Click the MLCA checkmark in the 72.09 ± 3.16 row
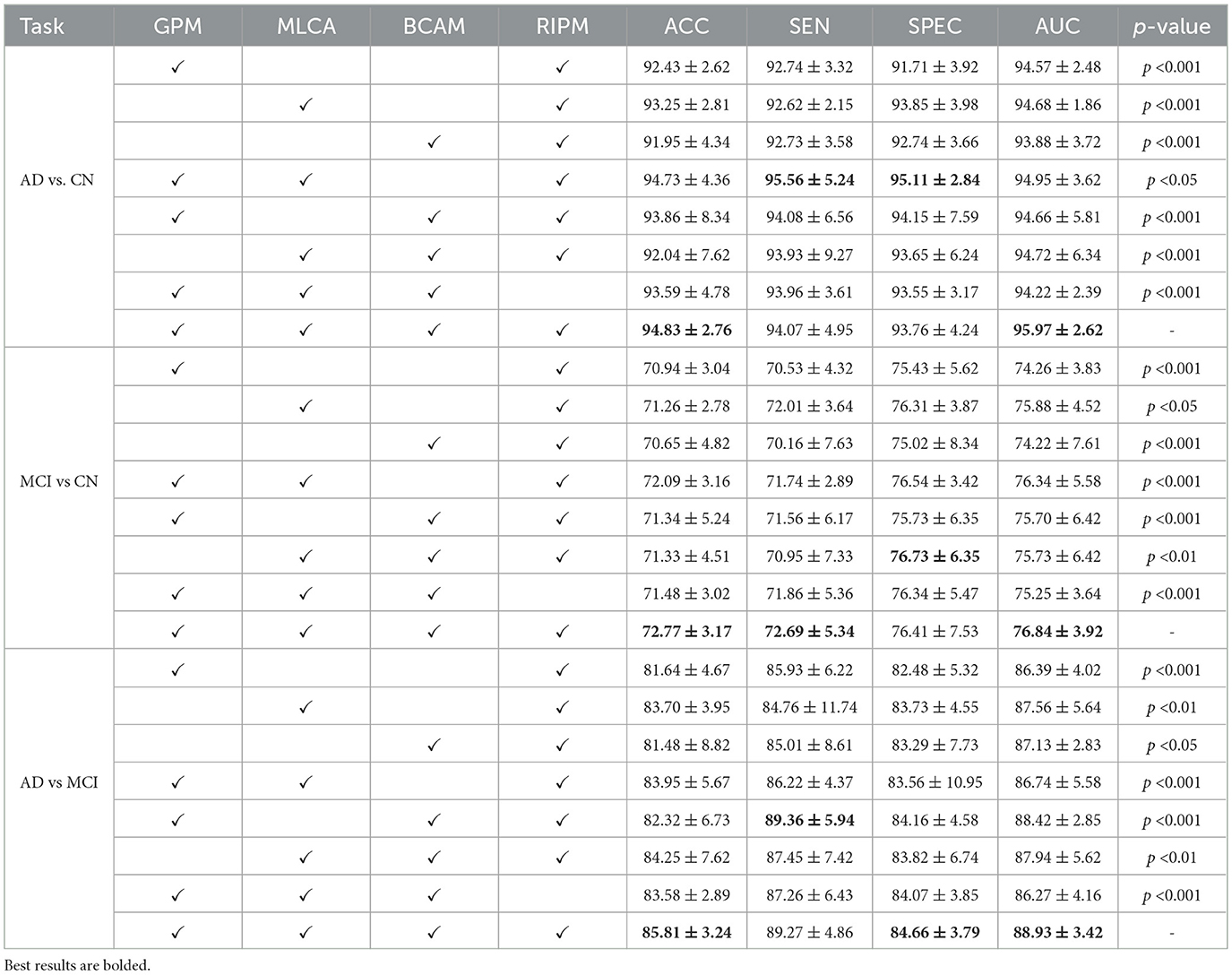Screen dimensions: 1232x975 [x=306, y=481]
